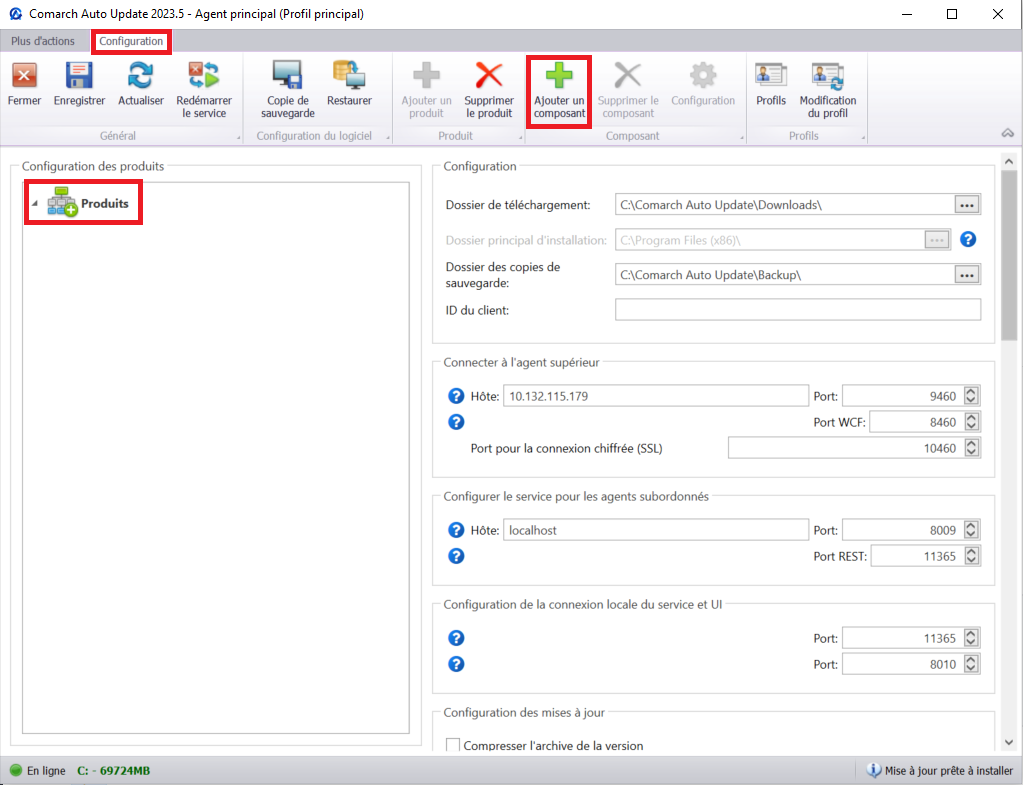Viewport: 1023px width, 785px height.
Task: Click help icon beside Hôte localhost
Action: 456,530
